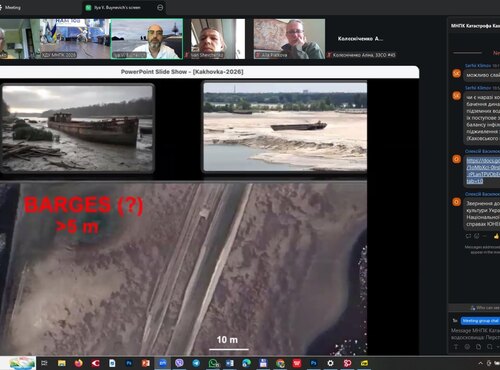Open Telegram from the taskbar
Screen dimensions: 500x370
coord(196,363)
